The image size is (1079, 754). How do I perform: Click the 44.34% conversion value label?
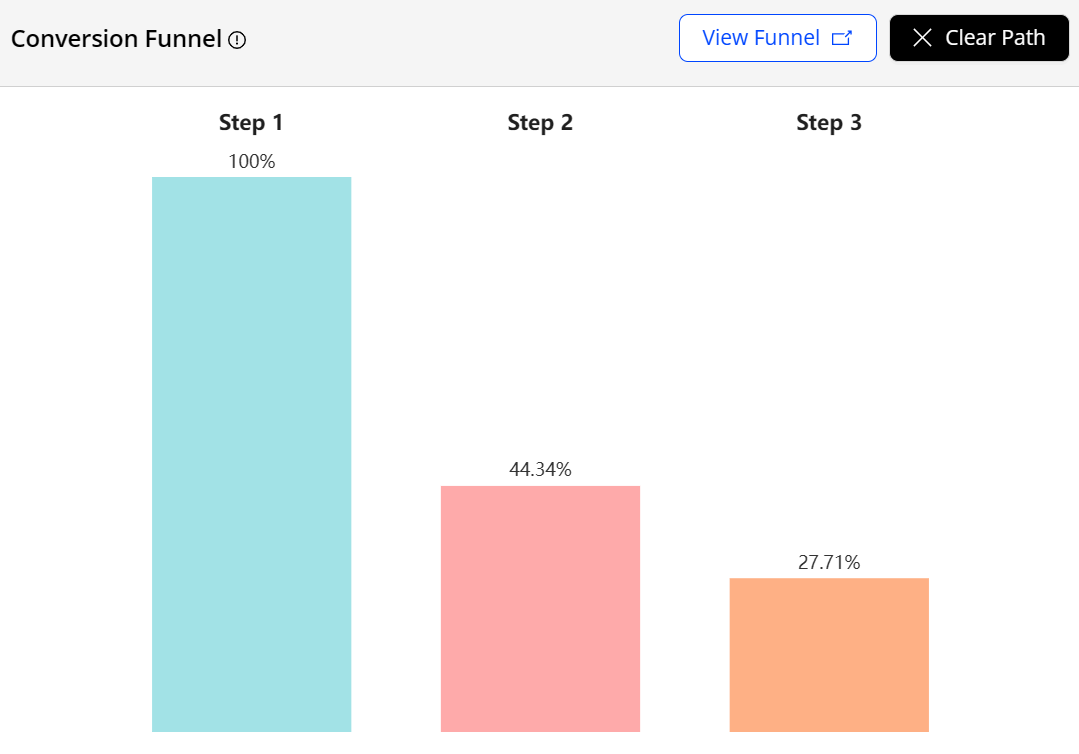coord(540,469)
